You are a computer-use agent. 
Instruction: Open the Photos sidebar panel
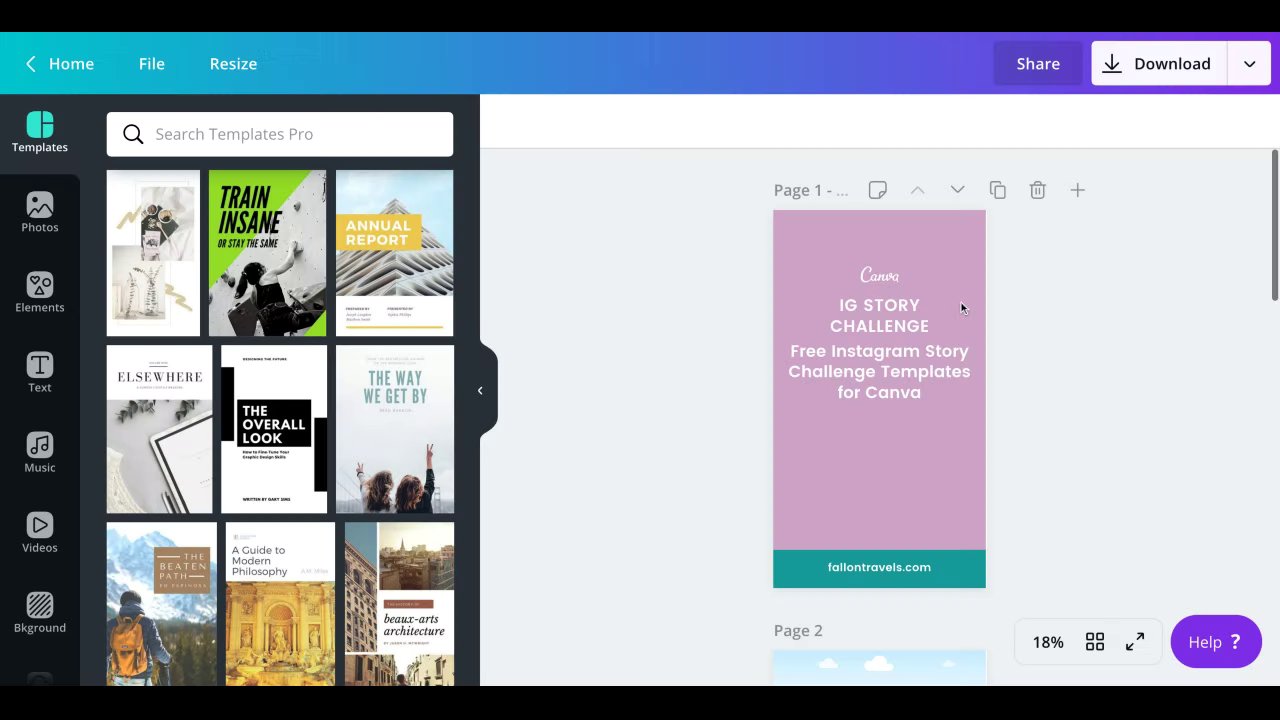coord(40,214)
